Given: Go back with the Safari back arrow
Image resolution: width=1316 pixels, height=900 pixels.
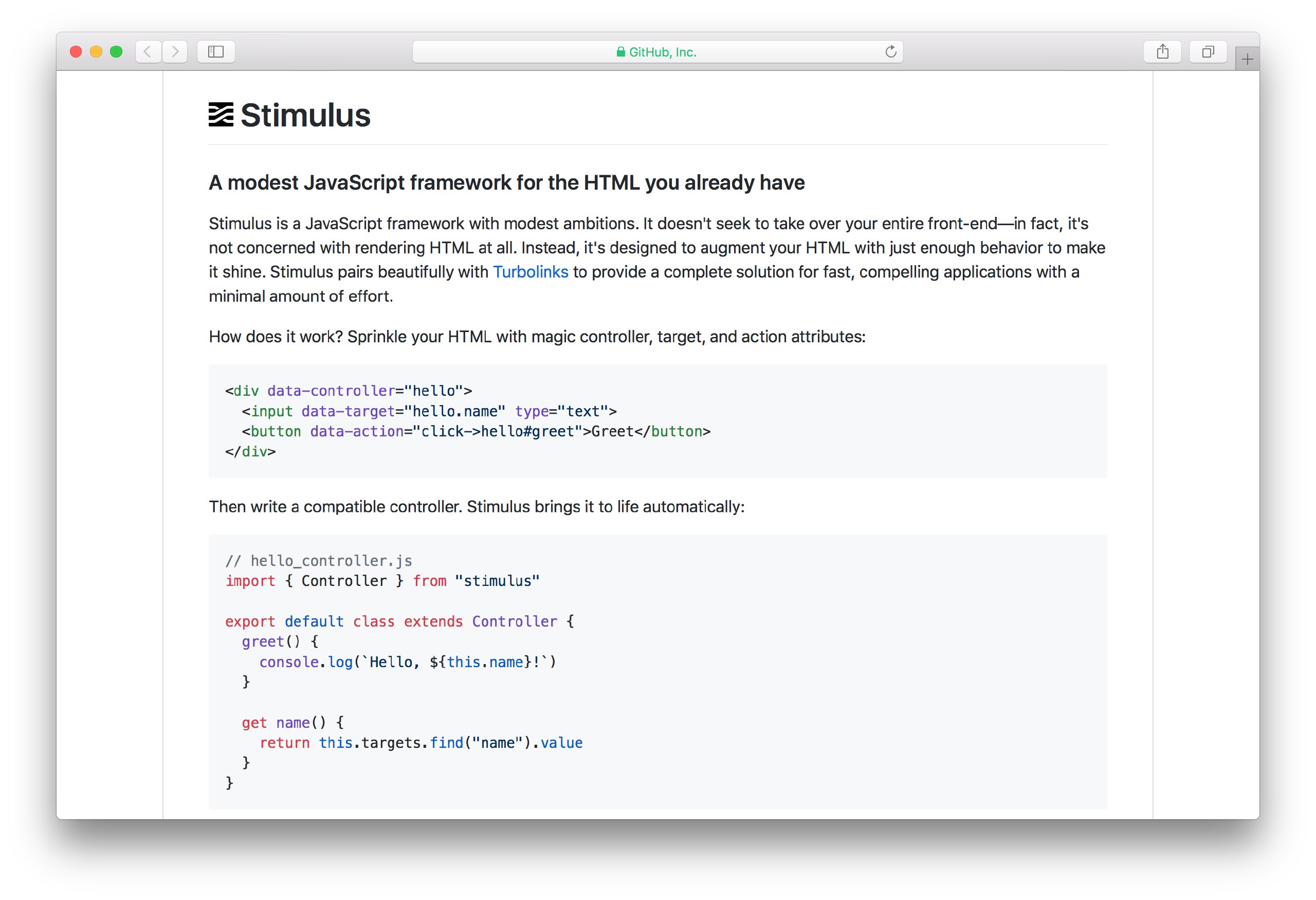Looking at the screenshot, I should coord(149,51).
